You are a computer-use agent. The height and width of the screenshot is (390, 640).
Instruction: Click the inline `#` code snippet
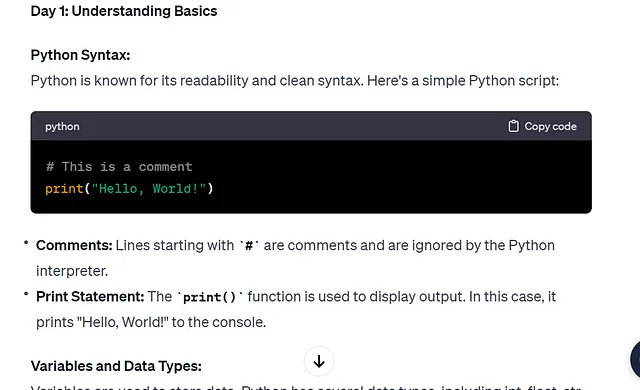point(249,246)
